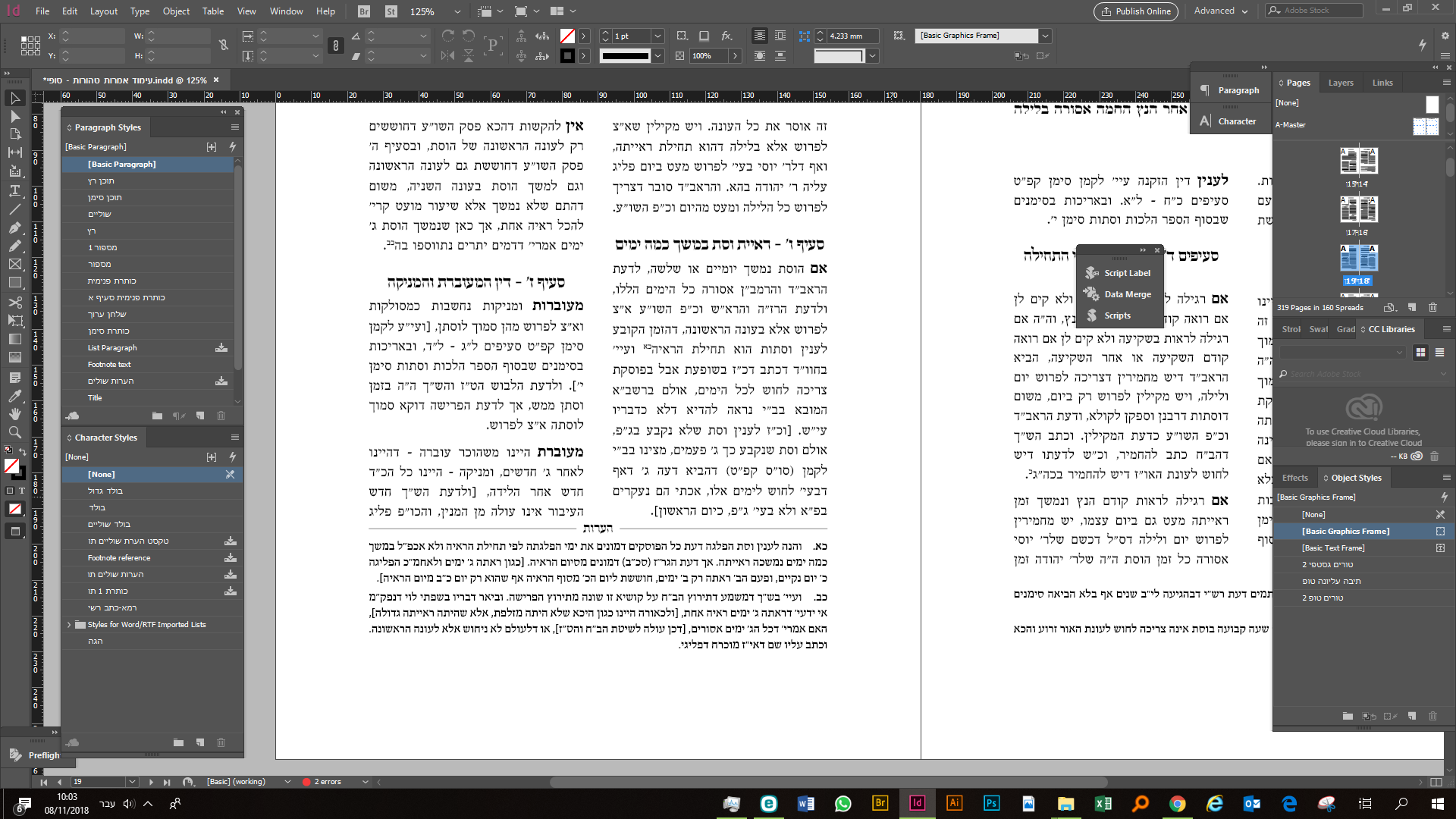1456x819 pixels.
Task: Open the Basic Graphics Frame style dropdown
Action: (x=1045, y=36)
